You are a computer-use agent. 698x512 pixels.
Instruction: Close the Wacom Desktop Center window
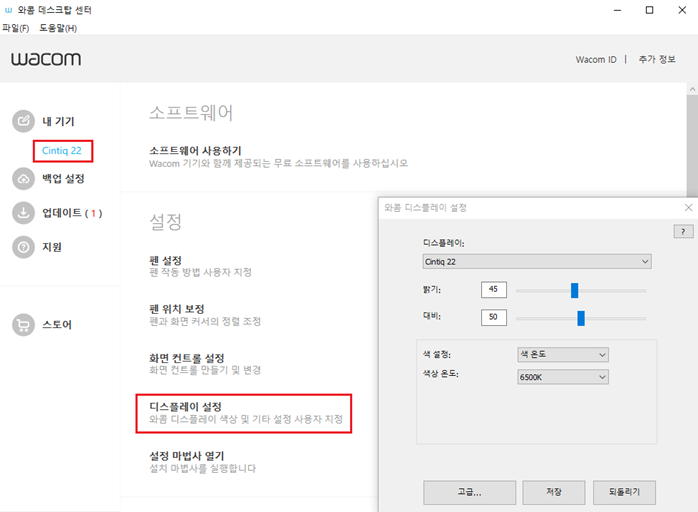point(682,10)
